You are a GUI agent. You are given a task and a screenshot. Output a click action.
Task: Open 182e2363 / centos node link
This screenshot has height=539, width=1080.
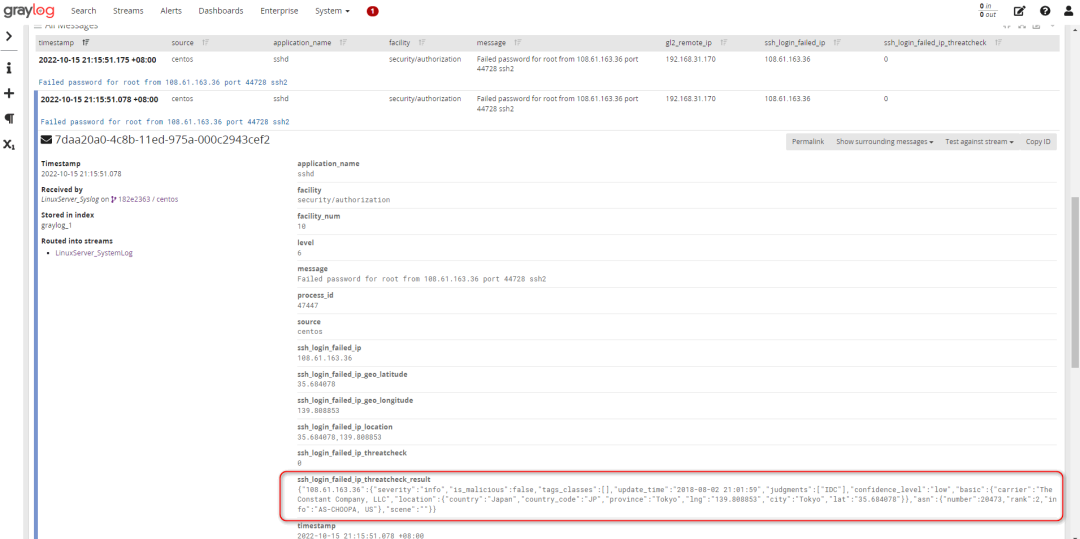tap(148, 199)
